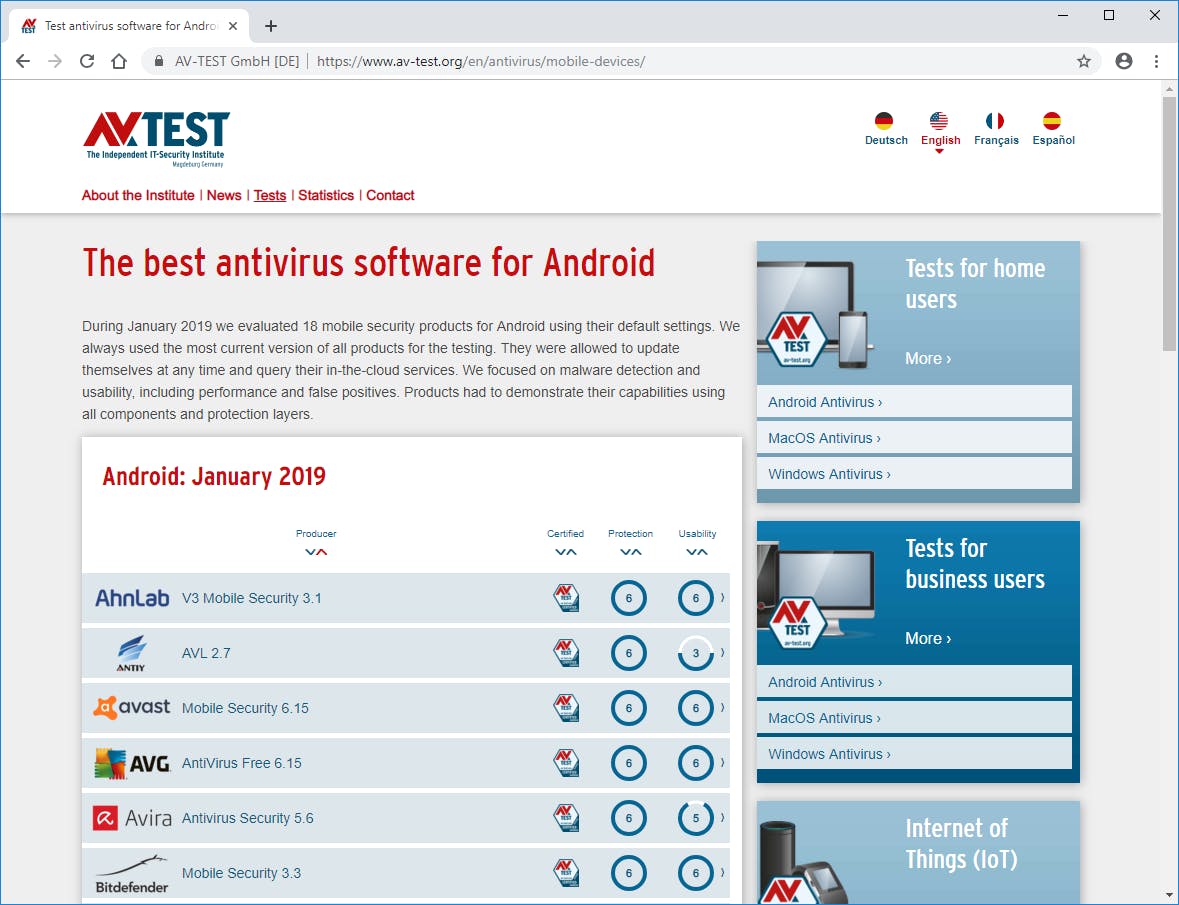The width and height of the screenshot is (1179, 905).
Task: Sort table by Producer arrows
Action: (316, 552)
